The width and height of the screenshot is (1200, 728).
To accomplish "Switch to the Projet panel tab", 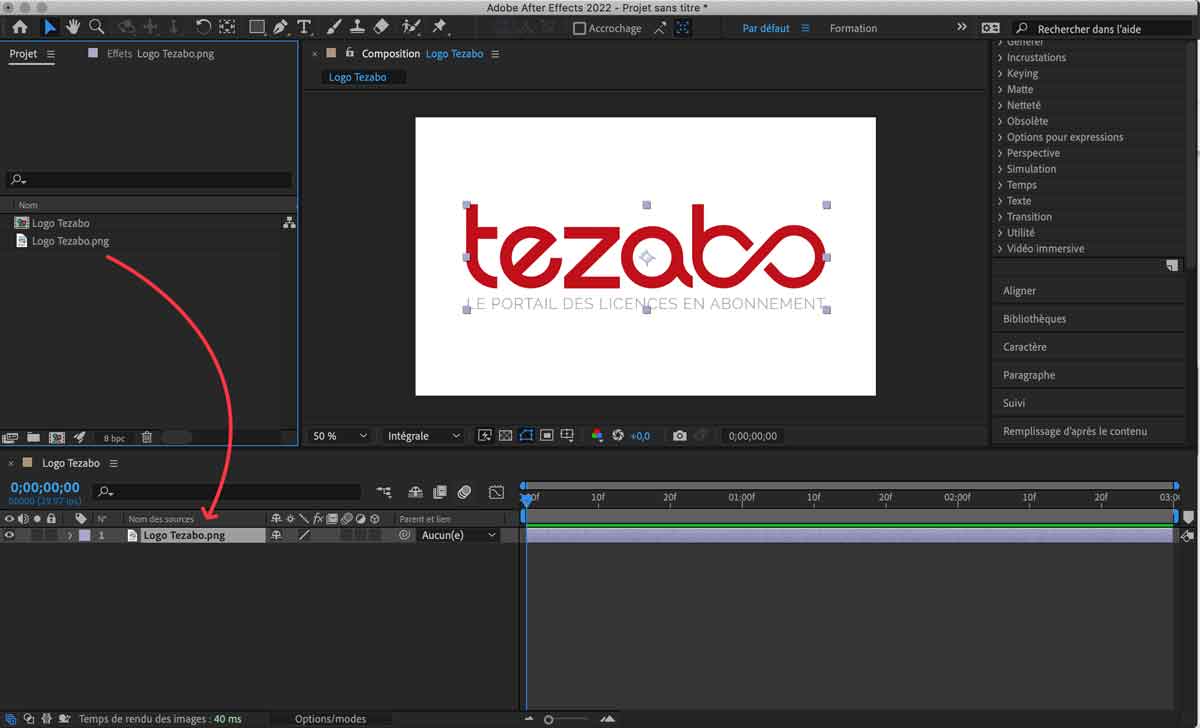I will pos(23,54).
